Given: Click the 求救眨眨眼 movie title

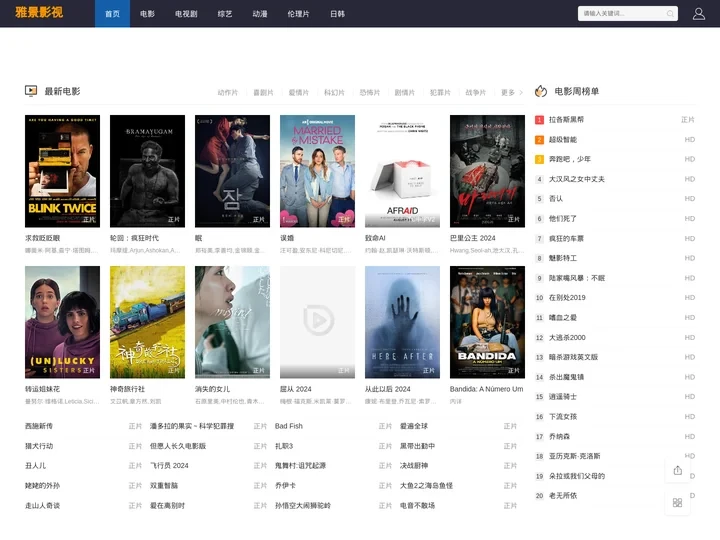Looking at the screenshot, I should (42, 238).
